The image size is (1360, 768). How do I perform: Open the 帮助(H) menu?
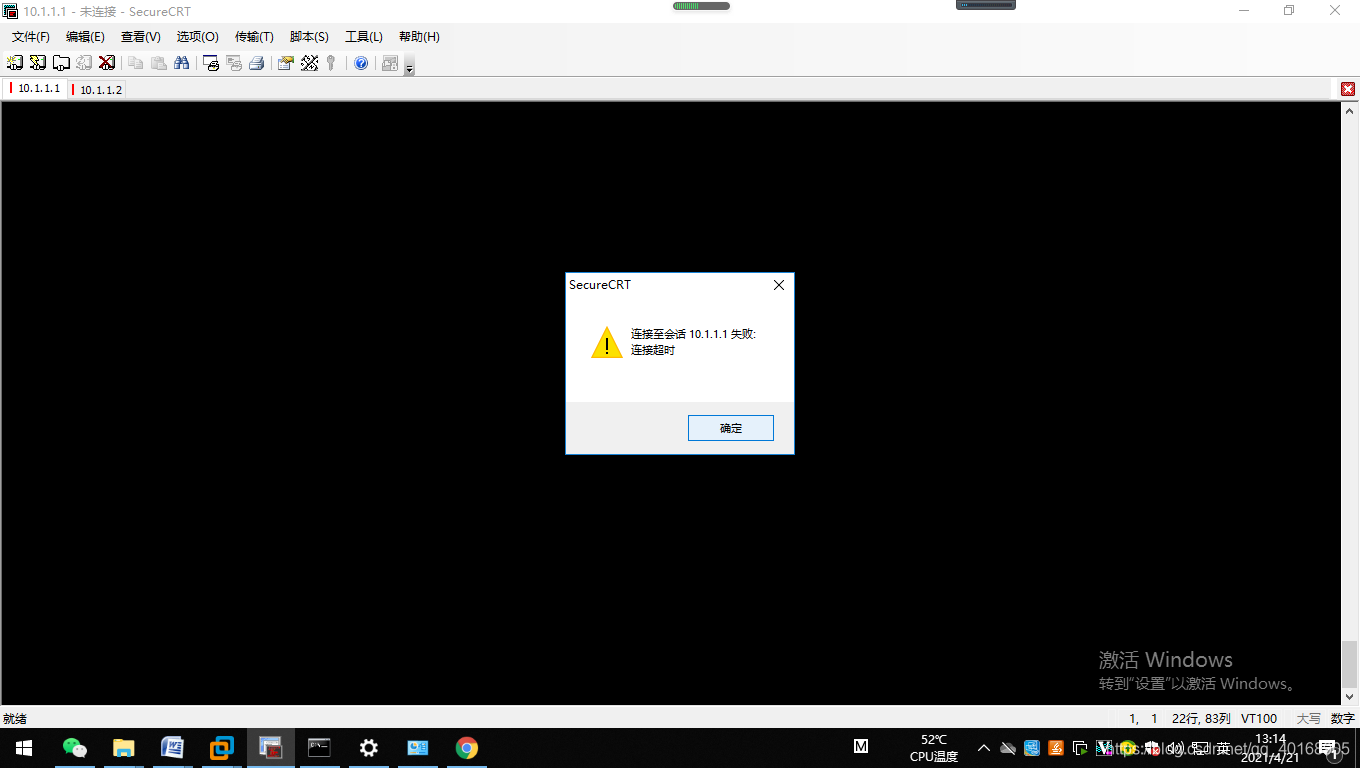[x=419, y=37]
